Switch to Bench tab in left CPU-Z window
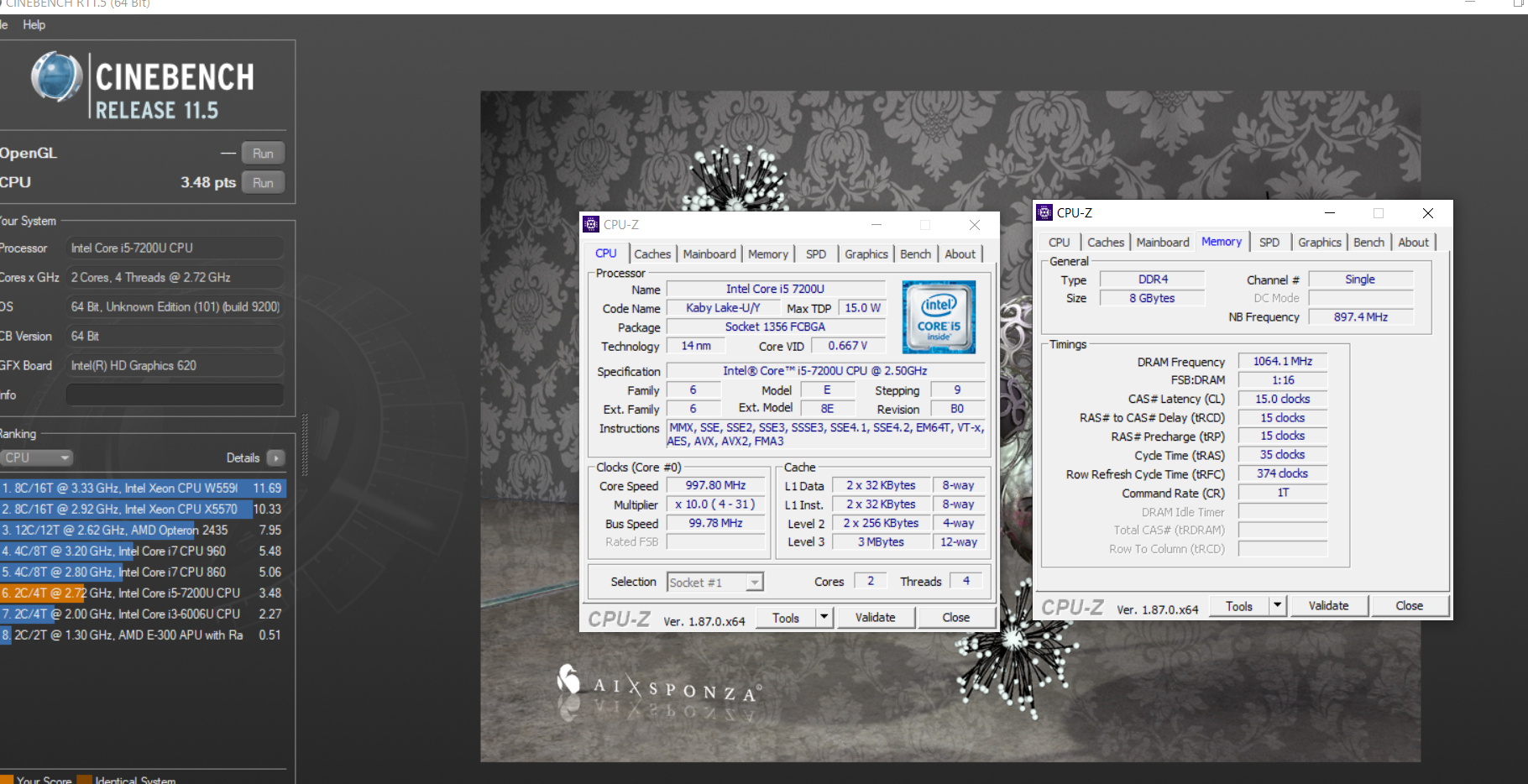Screen dimensions: 1528x784 pos(915,254)
